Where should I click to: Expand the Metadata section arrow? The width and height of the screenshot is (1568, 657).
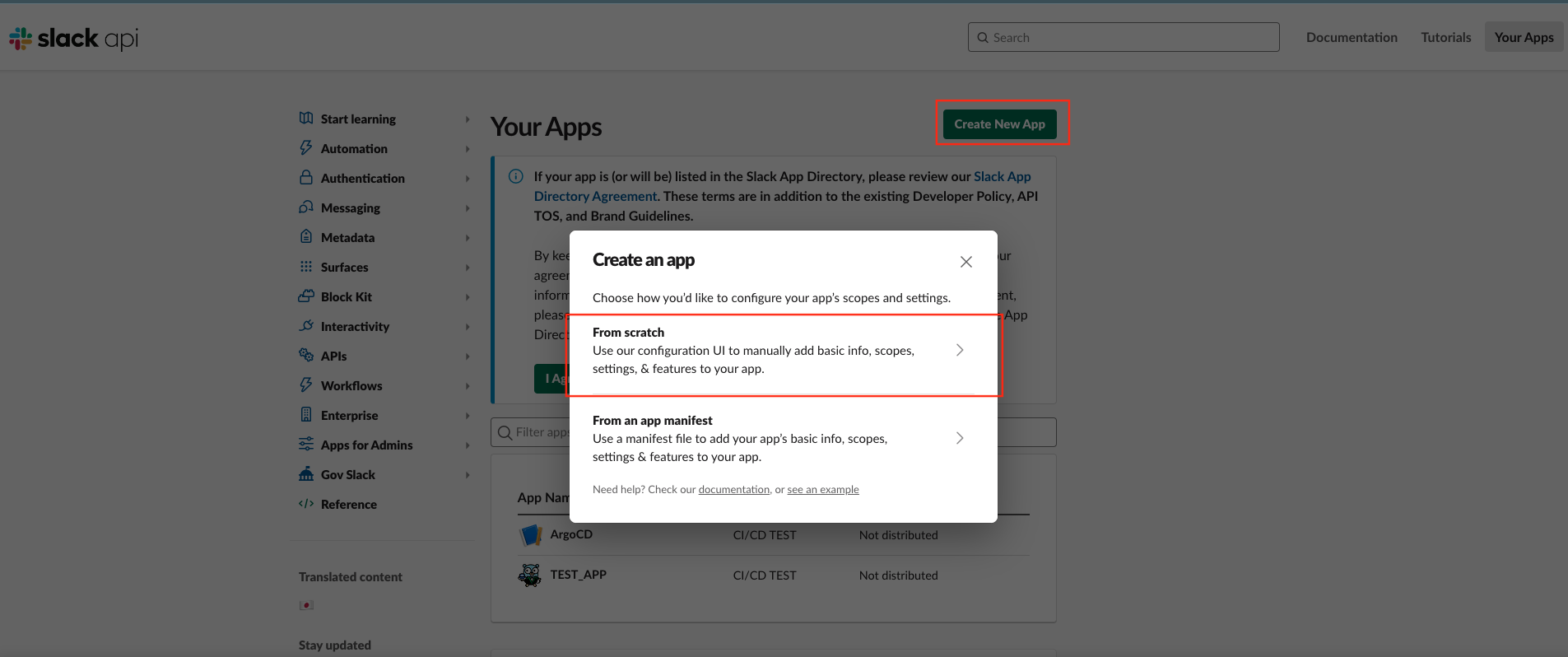[468, 238]
